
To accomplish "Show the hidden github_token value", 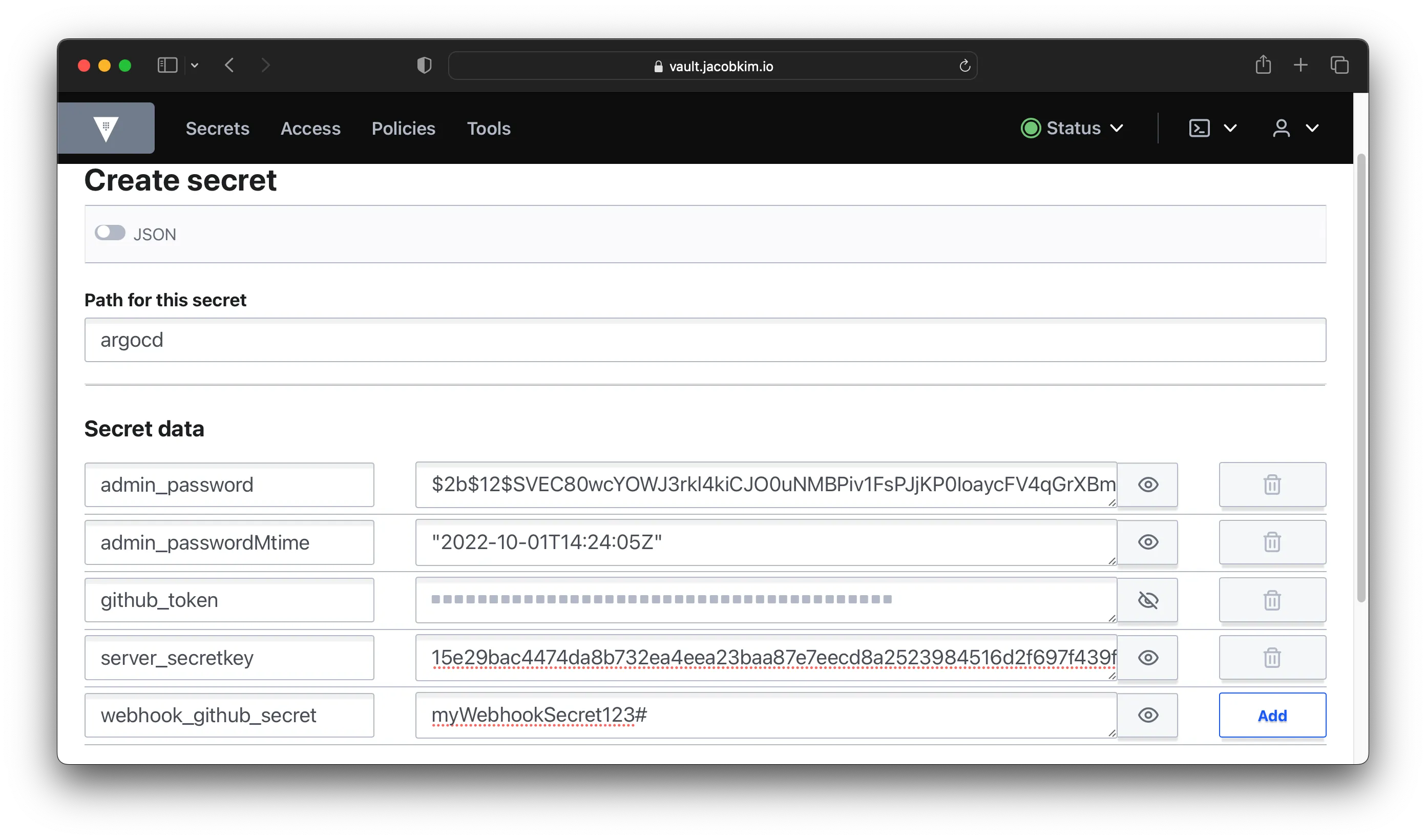I will [1148, 600].
